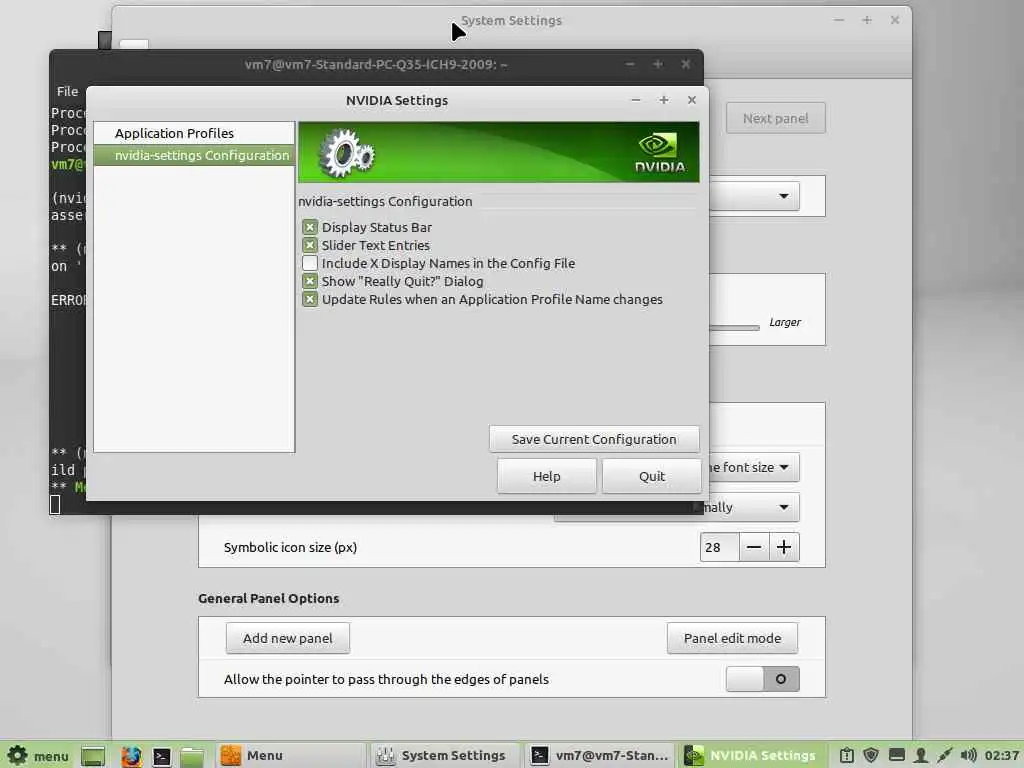Minimize the System Settings window

coord(839,20)
